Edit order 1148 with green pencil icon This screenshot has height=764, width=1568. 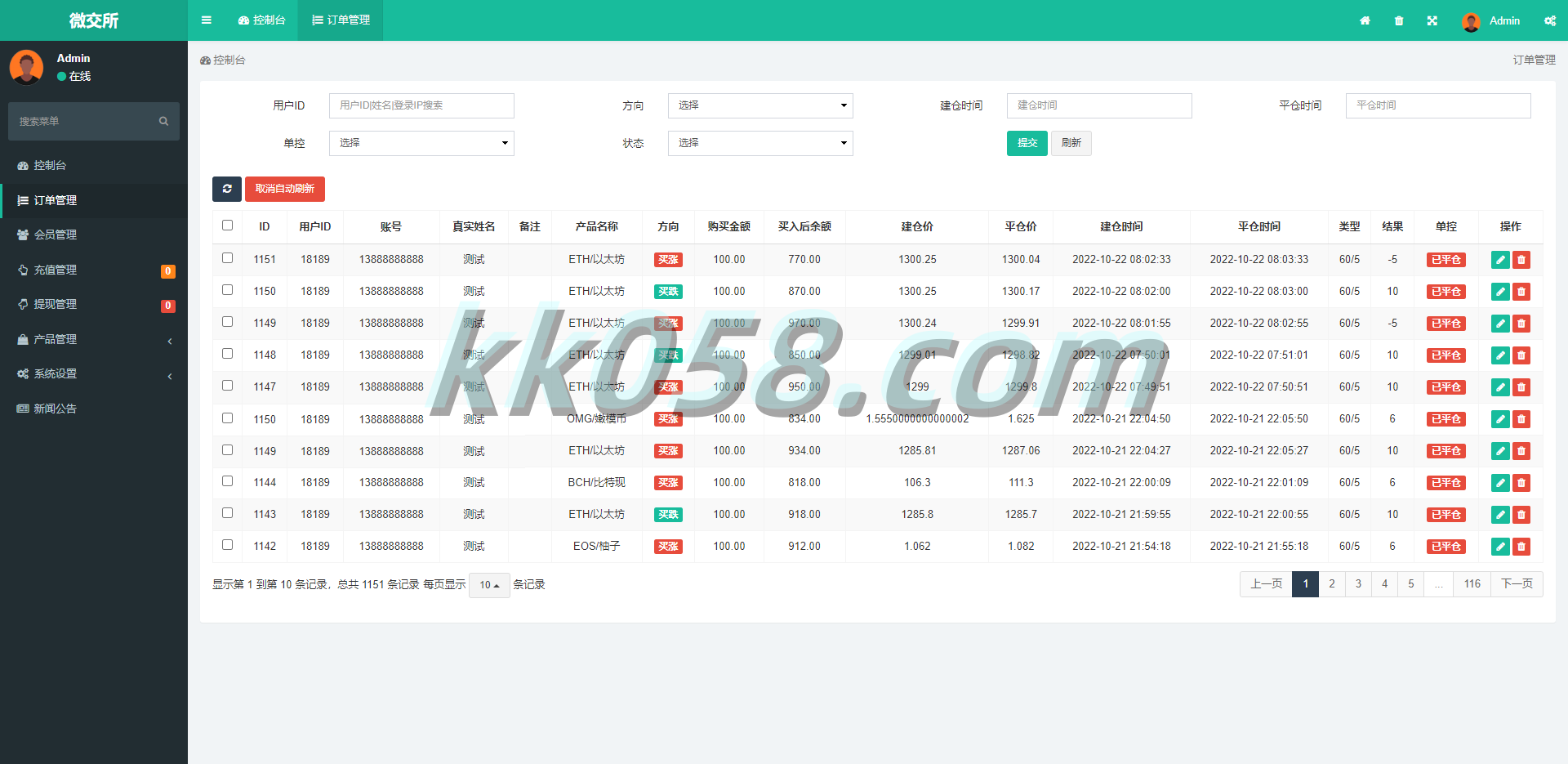1500,355
